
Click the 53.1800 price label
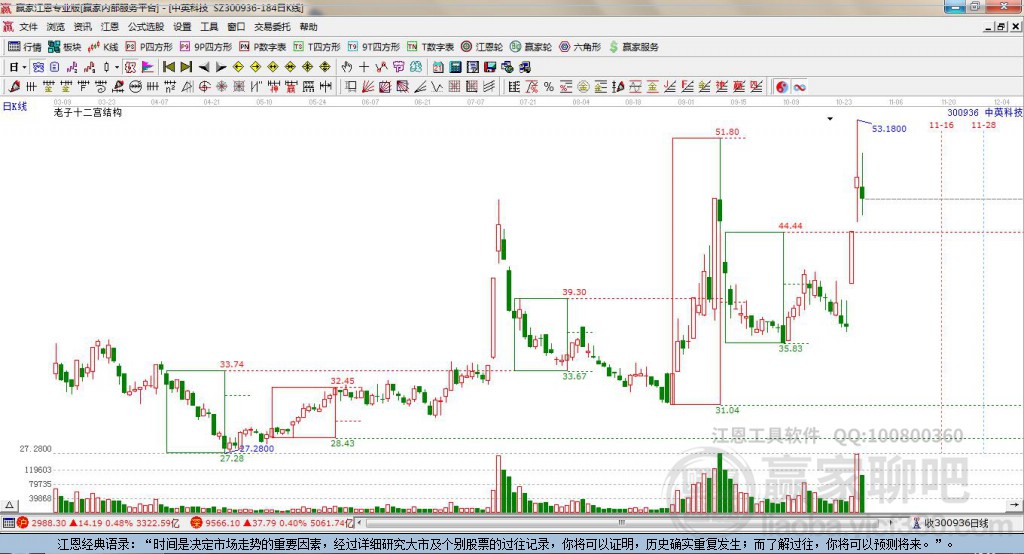889,129
